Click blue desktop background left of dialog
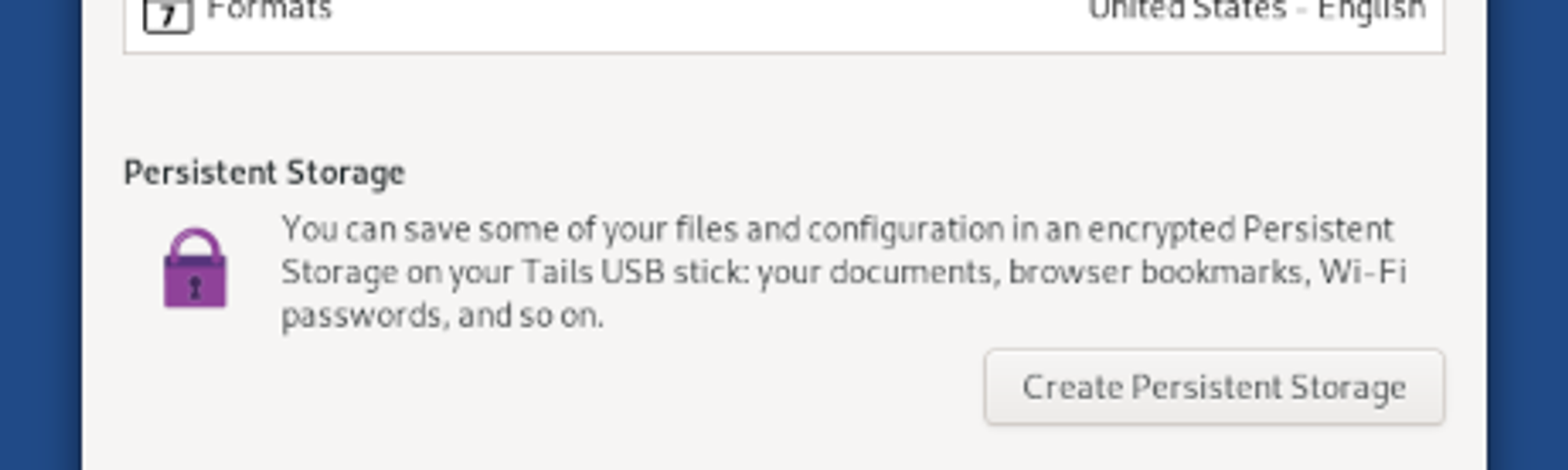The image size is (1568, 470). coord(39,235)
